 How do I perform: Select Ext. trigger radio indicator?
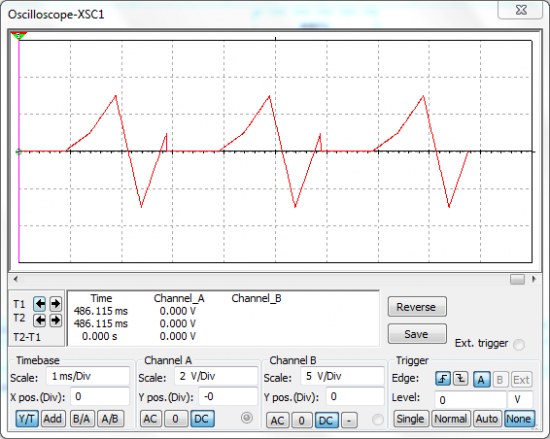(519, 345)
